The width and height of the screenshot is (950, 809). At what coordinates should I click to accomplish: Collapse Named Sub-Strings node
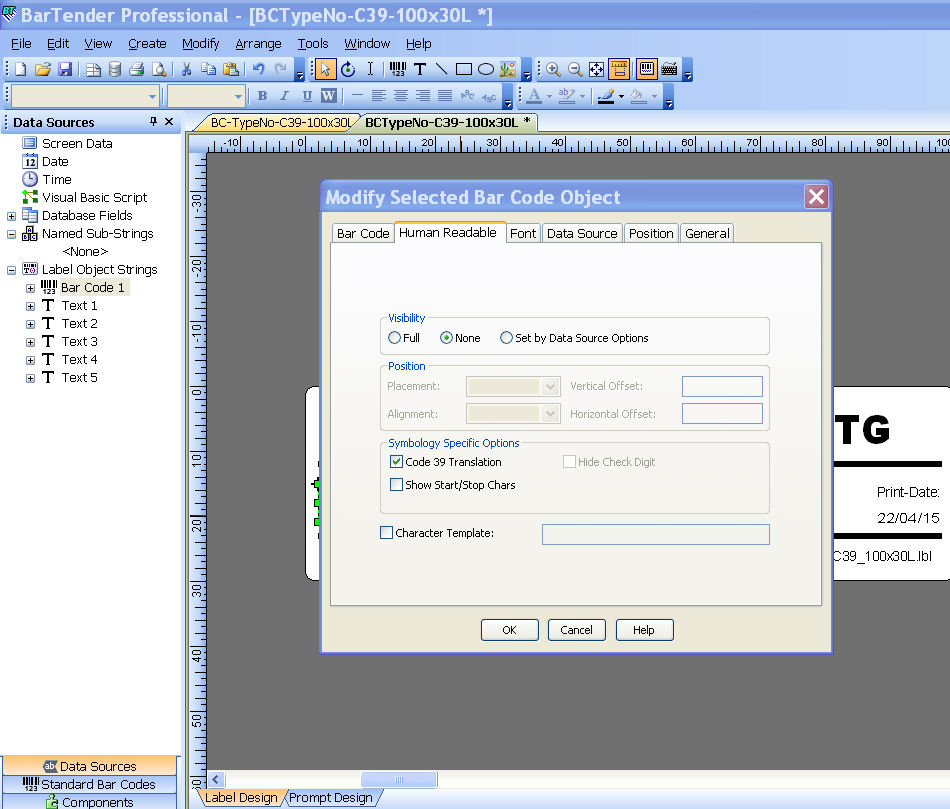click(x=12, y=234)
